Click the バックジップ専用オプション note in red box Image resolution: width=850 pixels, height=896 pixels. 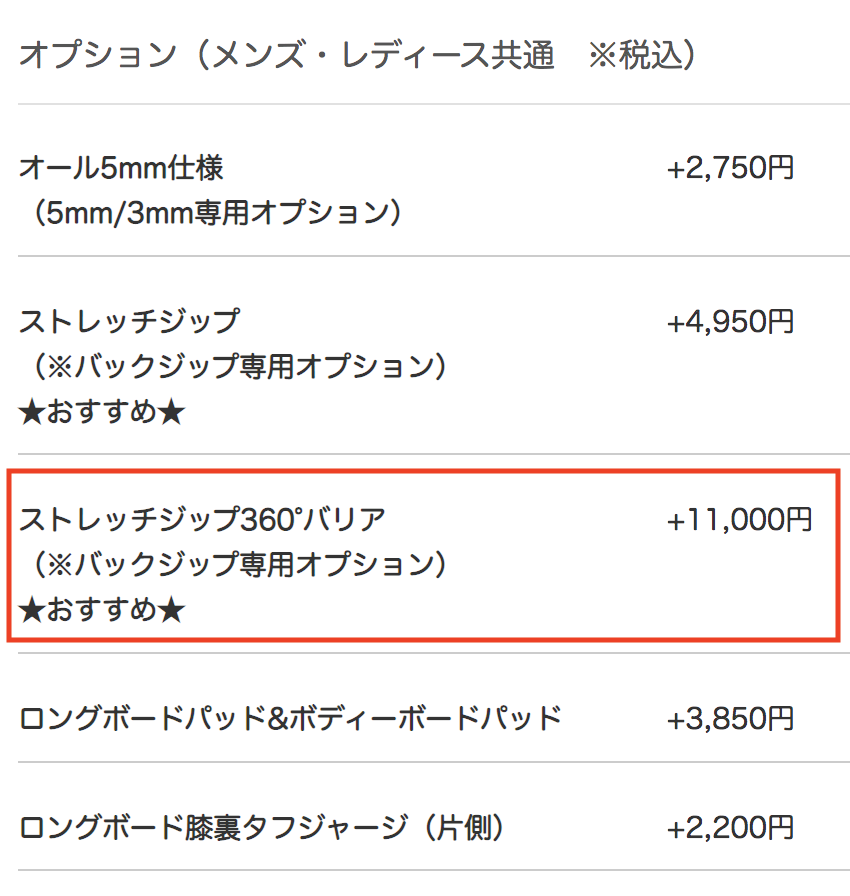coord(240,564)
